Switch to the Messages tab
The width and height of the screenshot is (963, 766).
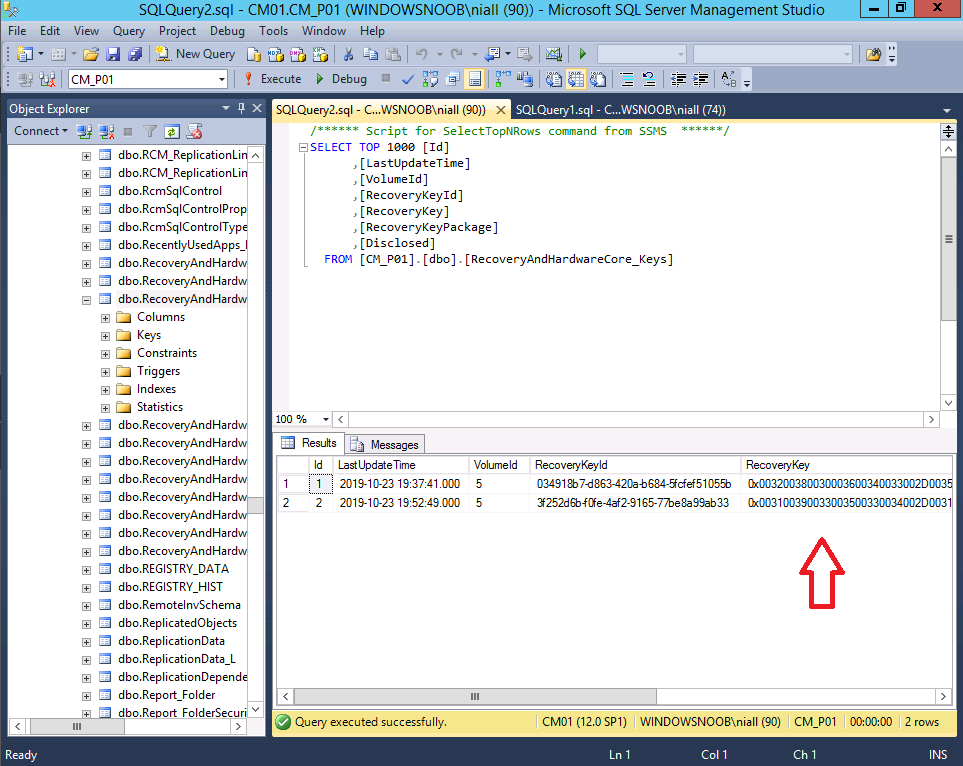(x=387, y=444)
